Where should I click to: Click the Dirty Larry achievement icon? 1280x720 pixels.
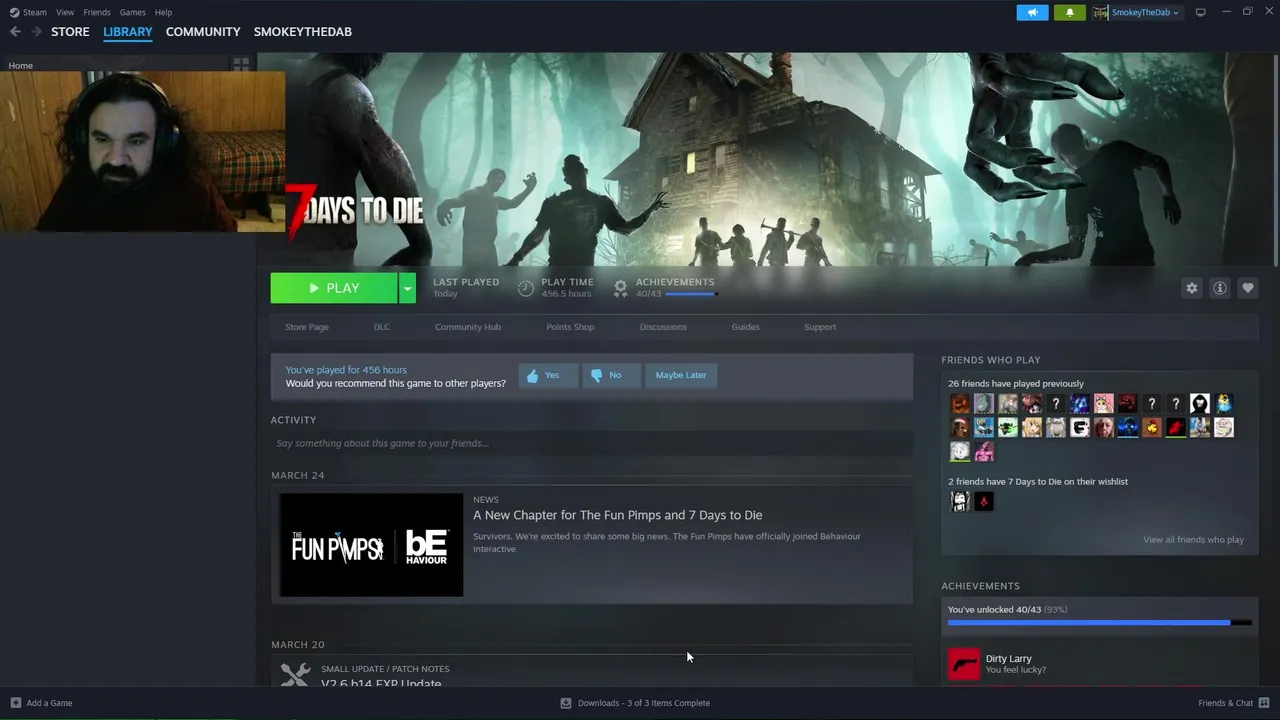(964, 664)
